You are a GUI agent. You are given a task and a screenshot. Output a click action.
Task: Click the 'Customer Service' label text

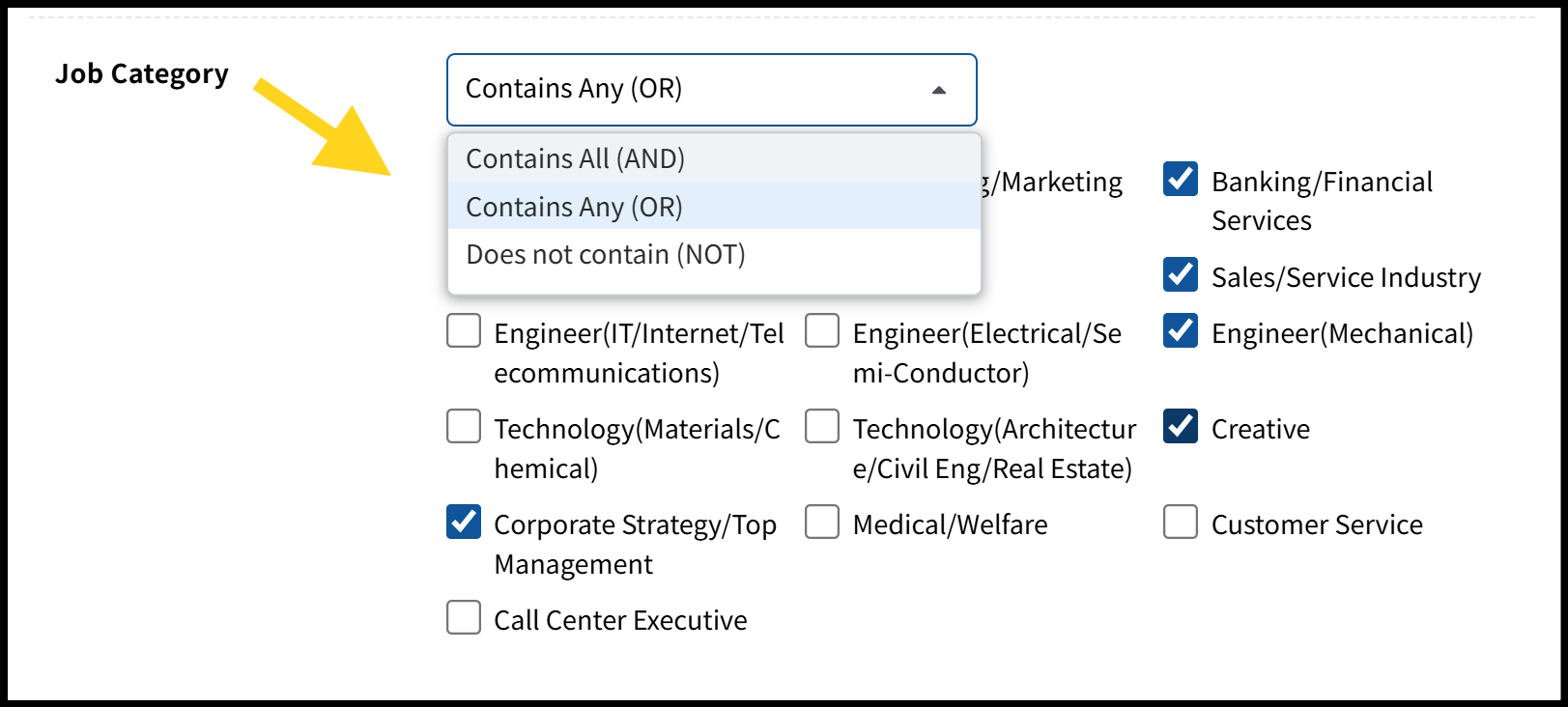(1317, 524)
